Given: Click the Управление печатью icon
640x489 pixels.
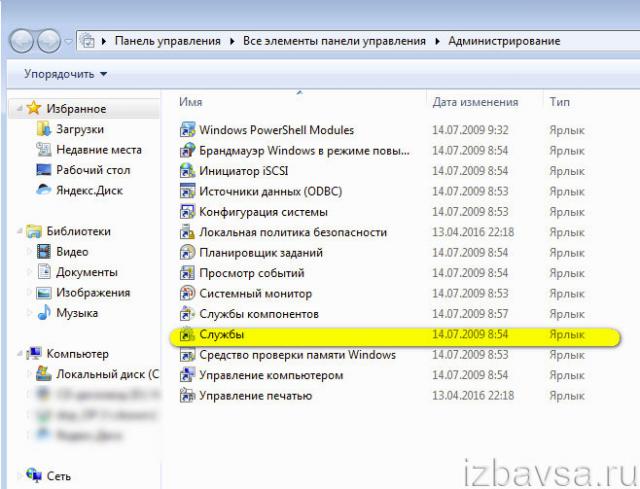Looking at the screenshot, I should click(187, 395).
